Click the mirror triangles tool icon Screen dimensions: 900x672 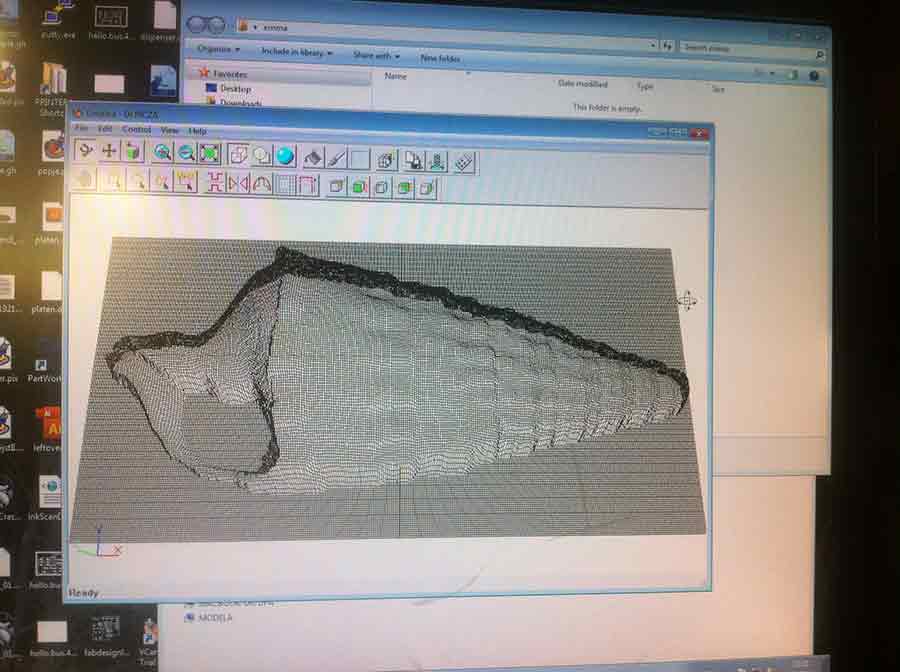point(238,183)
